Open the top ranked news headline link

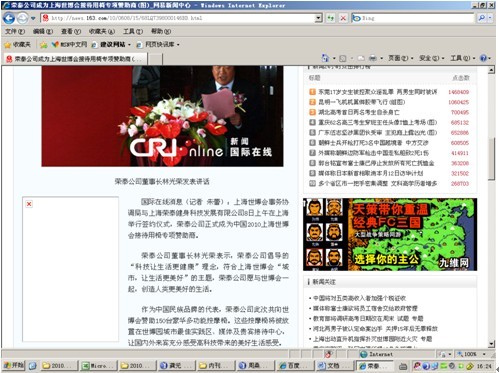click(377, 92)
